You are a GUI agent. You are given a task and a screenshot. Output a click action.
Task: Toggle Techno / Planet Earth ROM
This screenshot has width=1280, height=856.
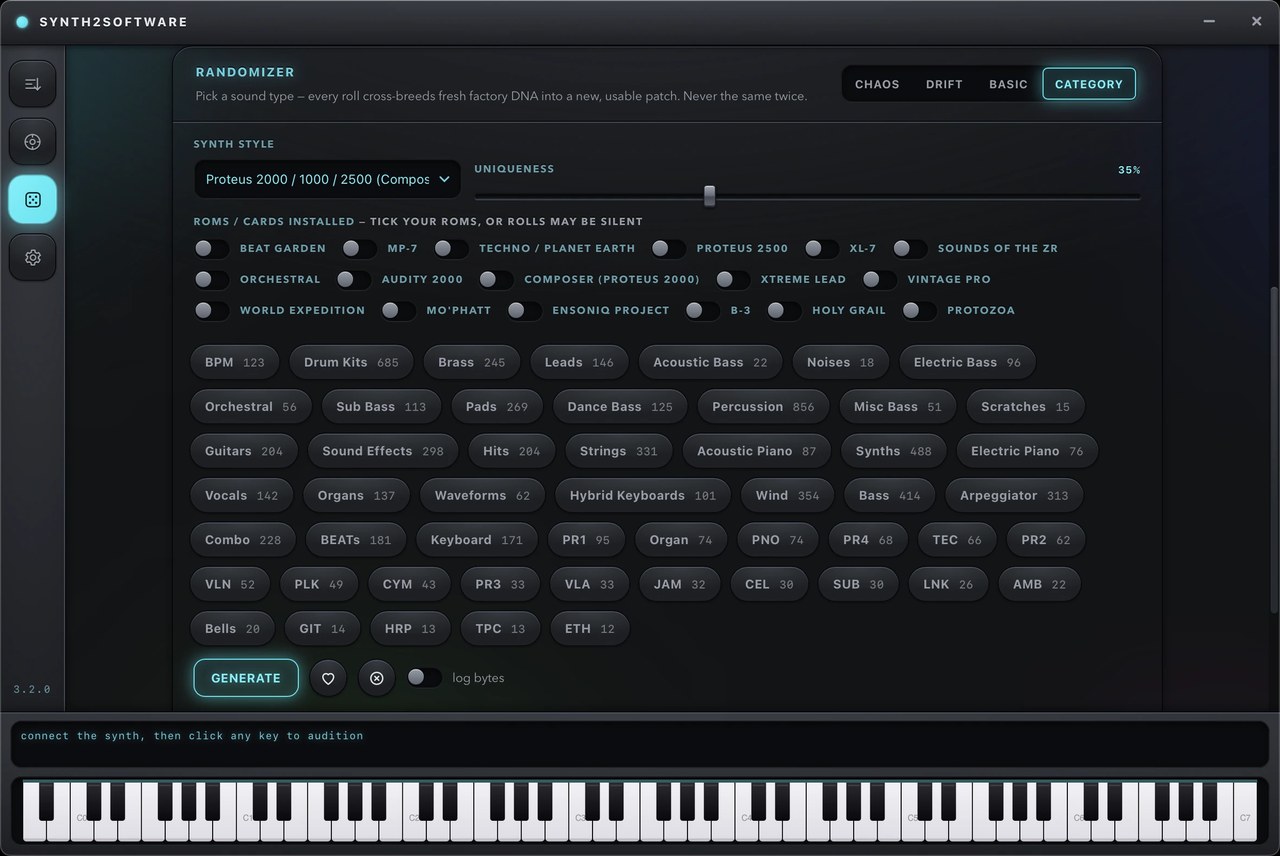click(451, 248)
